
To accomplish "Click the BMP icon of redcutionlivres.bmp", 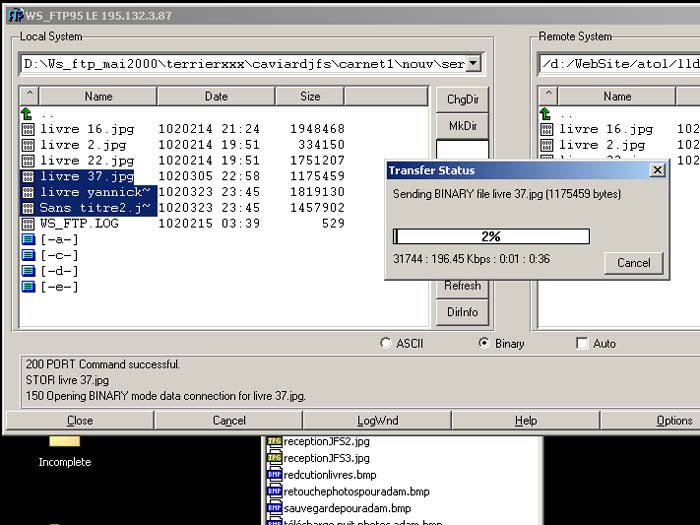I will coord(275,475).
